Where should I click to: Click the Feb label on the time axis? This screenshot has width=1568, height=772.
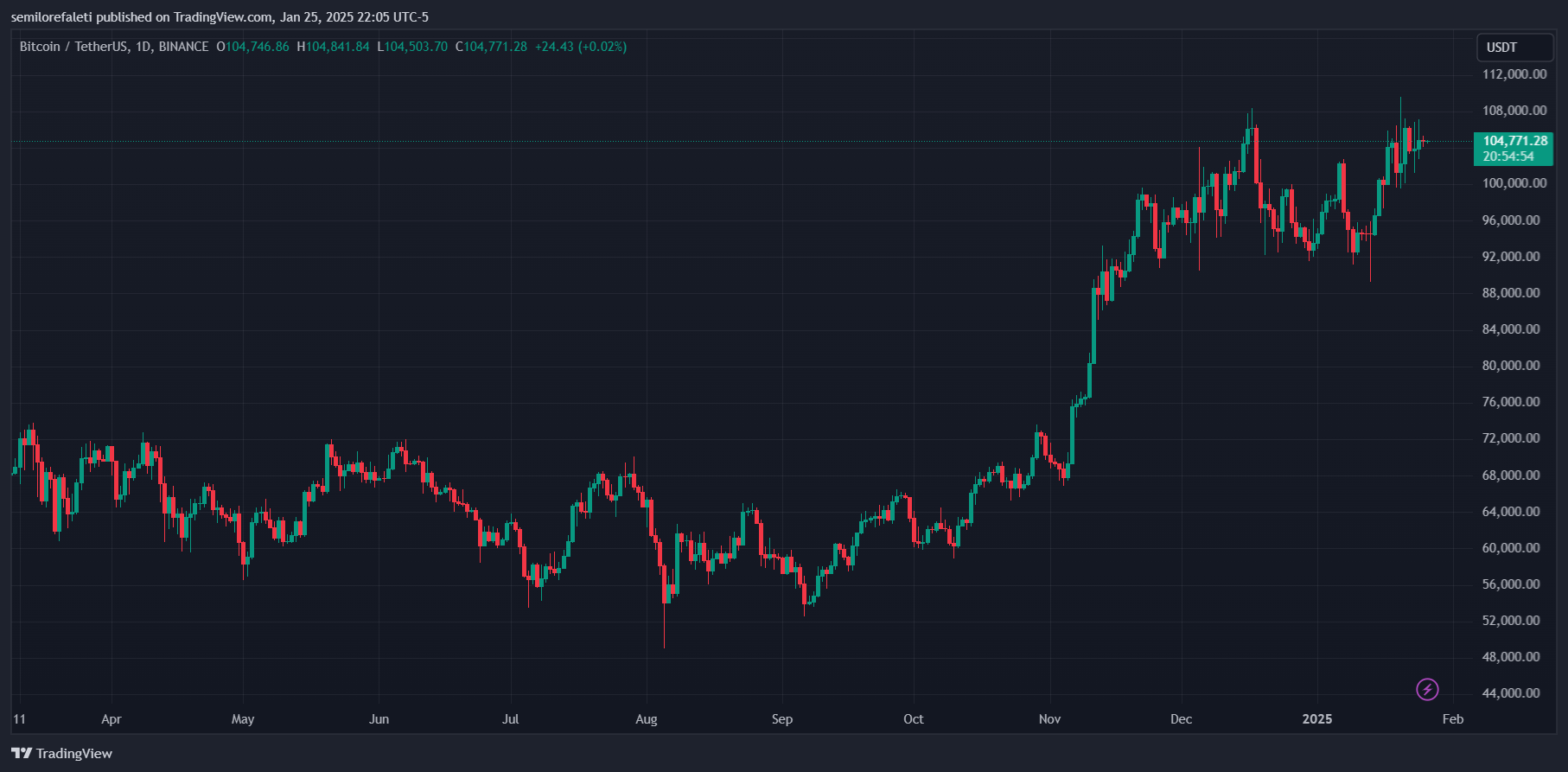pyautogui.click(x=1453, y=719)
